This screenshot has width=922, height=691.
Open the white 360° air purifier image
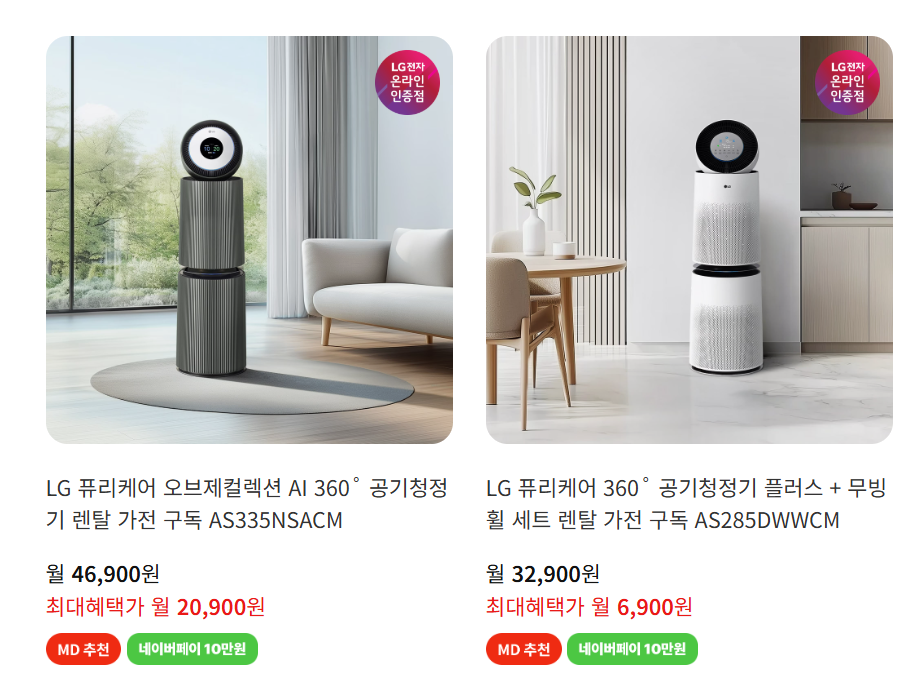pos(689,240)
